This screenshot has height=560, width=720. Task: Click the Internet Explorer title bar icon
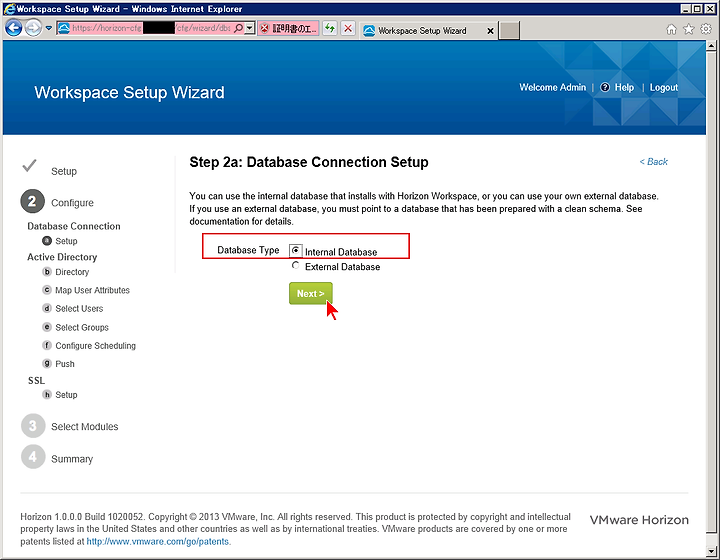click(x=9, y=9)
